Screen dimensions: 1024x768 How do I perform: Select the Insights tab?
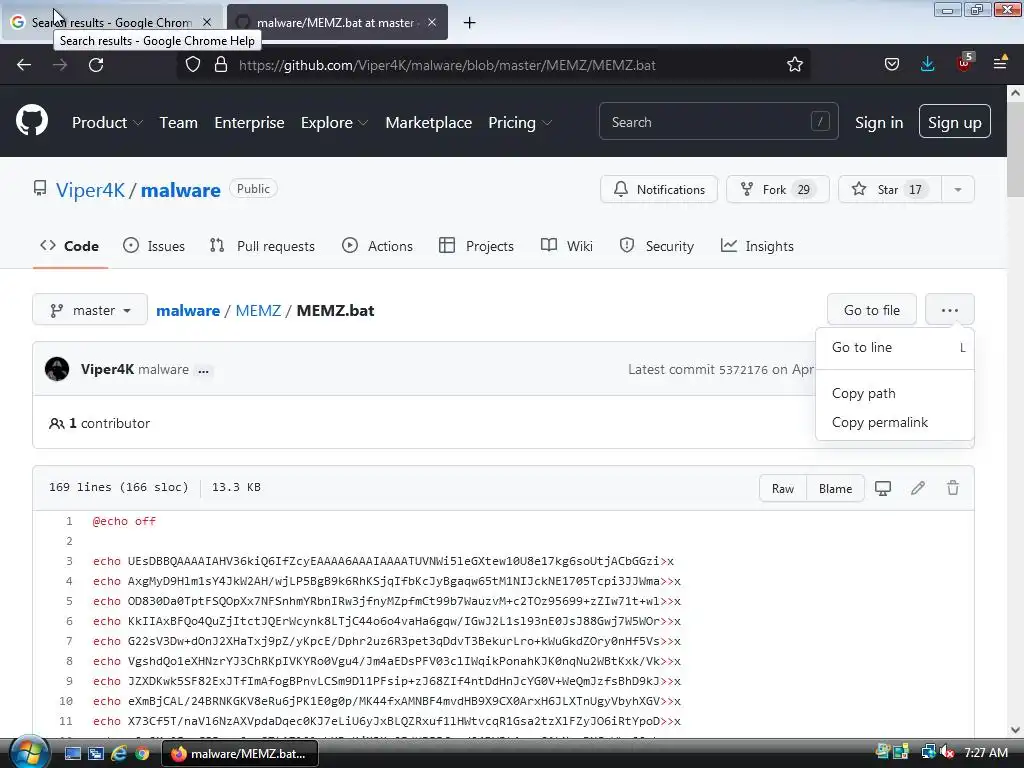pyautogui.click(x=757, y=246)
